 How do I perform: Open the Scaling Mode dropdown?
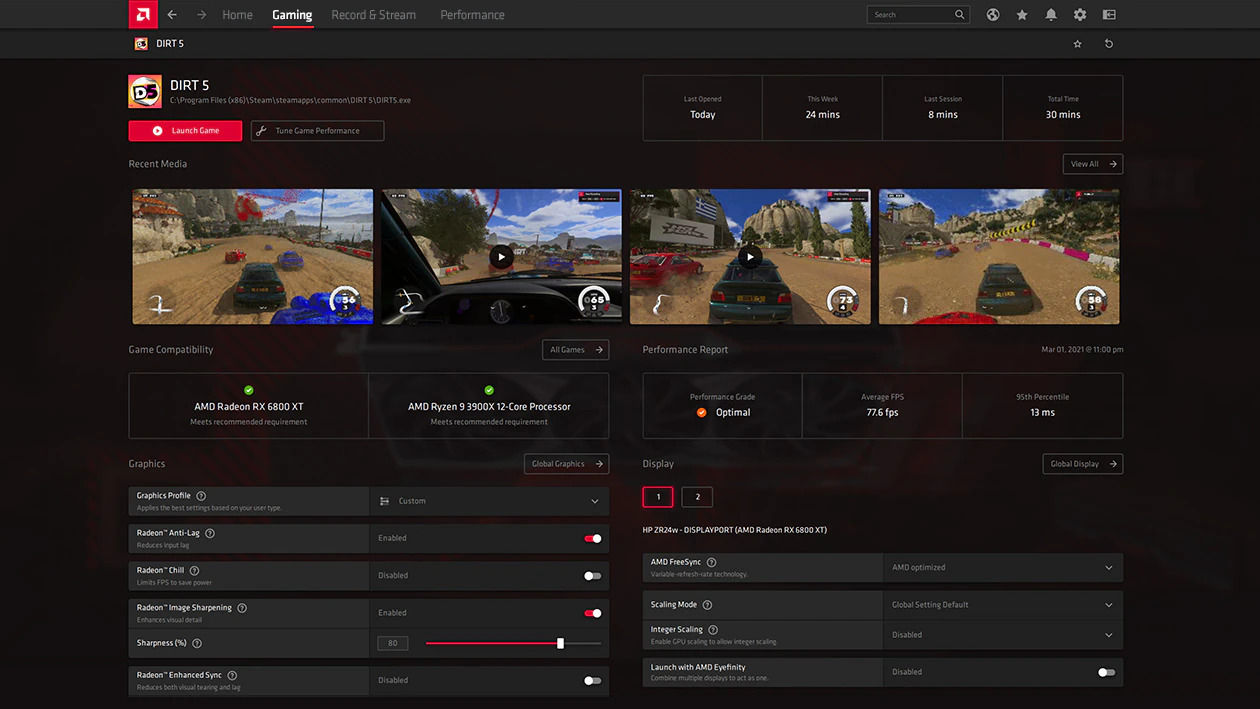tap(1109, 604)
